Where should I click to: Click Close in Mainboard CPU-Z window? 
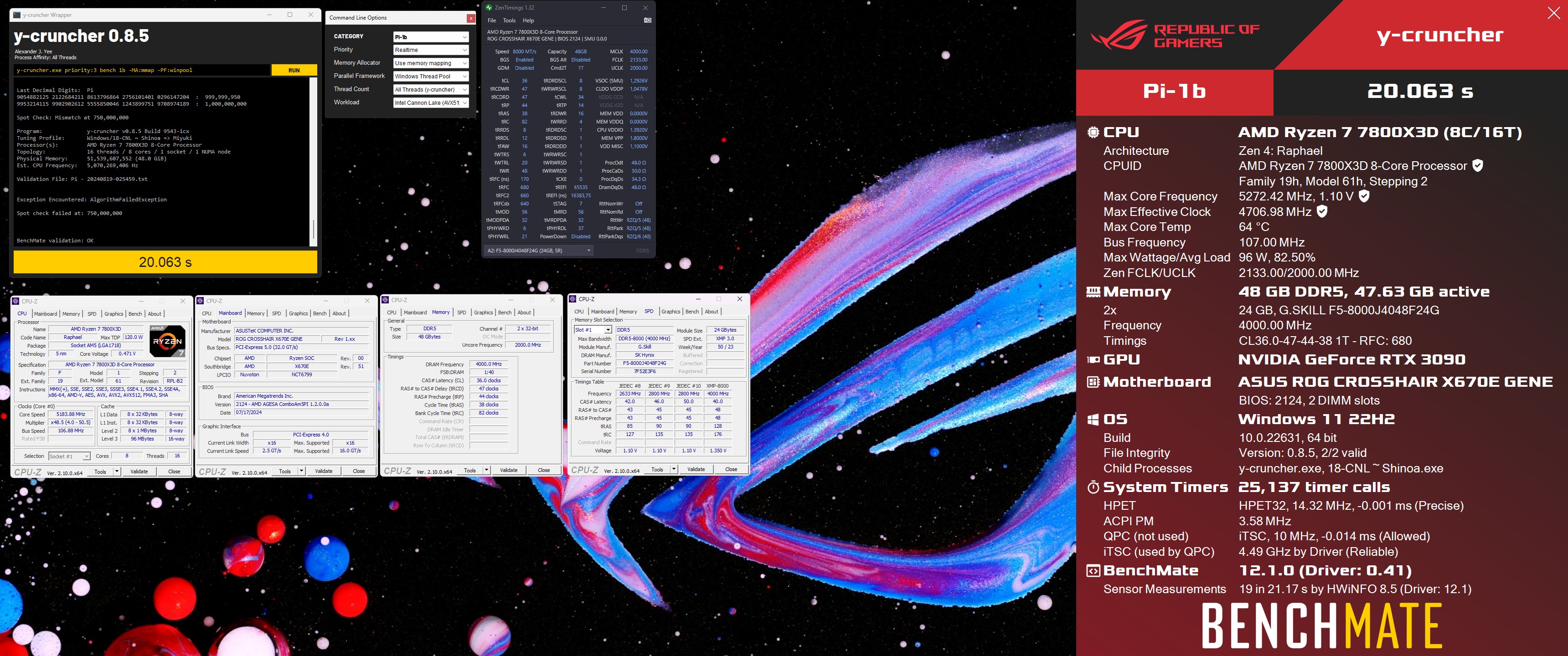(359, 471)
